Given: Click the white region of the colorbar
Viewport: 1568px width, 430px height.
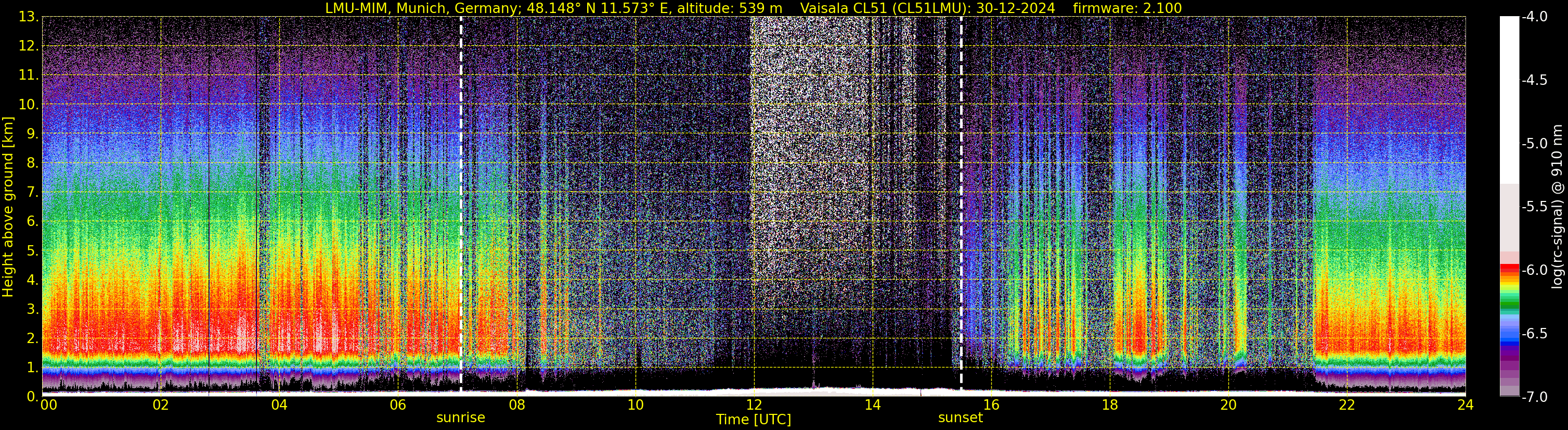Looking at the screenshot, I should (1509, 100).
